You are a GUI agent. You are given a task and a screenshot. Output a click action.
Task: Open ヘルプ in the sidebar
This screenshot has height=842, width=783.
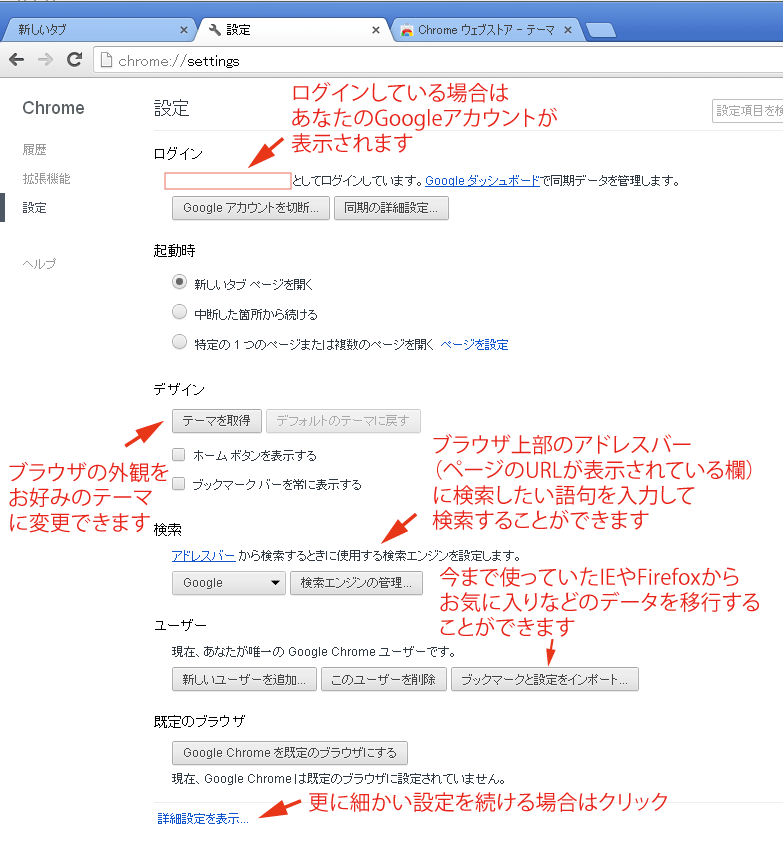(39, 264)
